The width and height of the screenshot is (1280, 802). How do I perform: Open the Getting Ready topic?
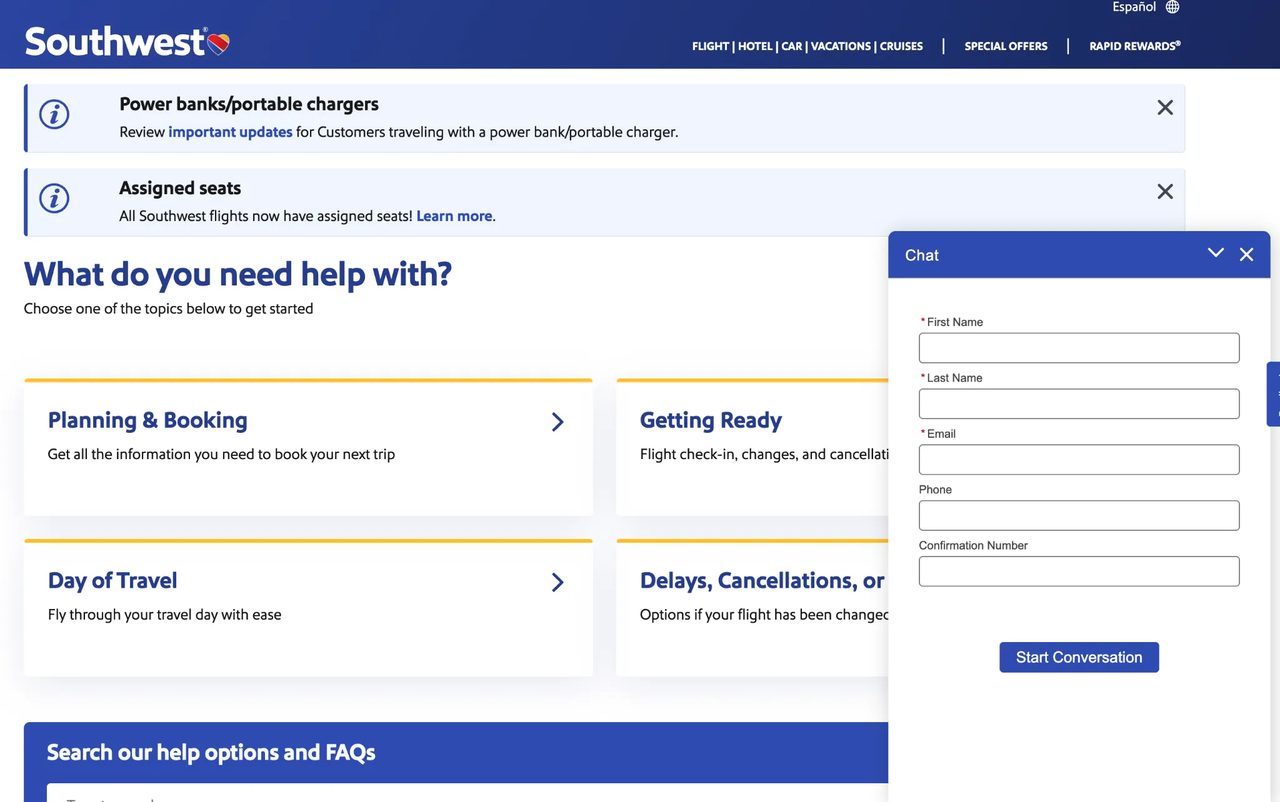coord(752,448)
